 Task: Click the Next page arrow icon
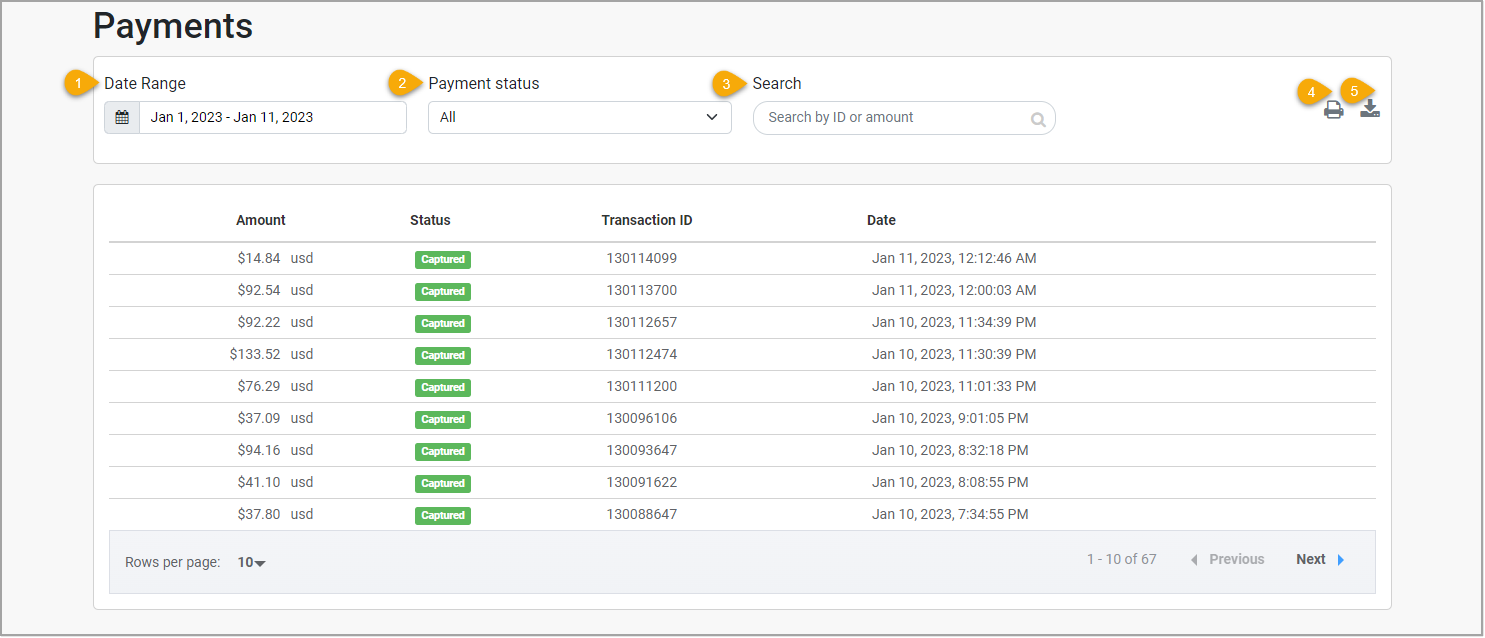tap(1340, 559)
